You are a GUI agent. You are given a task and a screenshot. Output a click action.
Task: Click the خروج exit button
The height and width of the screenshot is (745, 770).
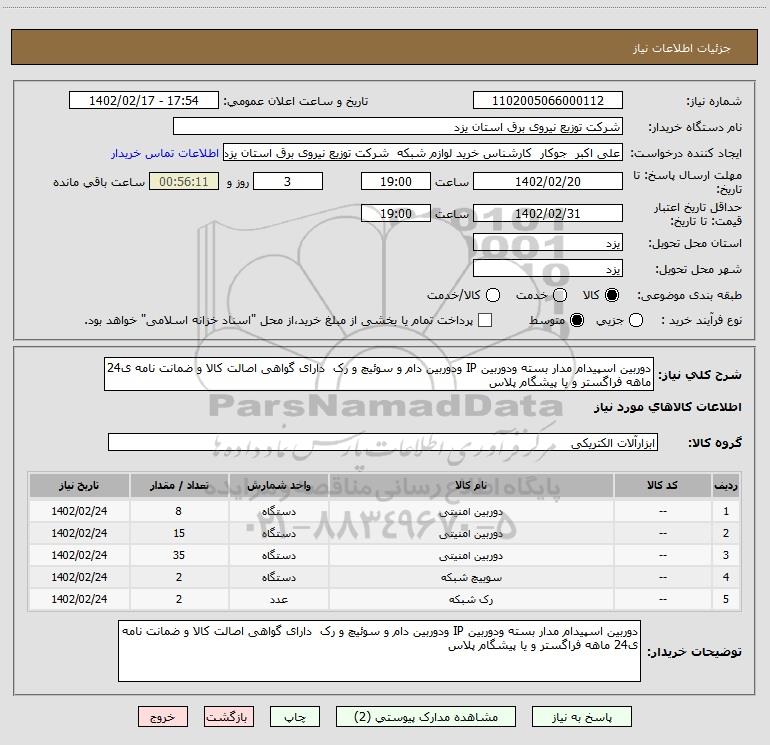[x=163, y=717]
